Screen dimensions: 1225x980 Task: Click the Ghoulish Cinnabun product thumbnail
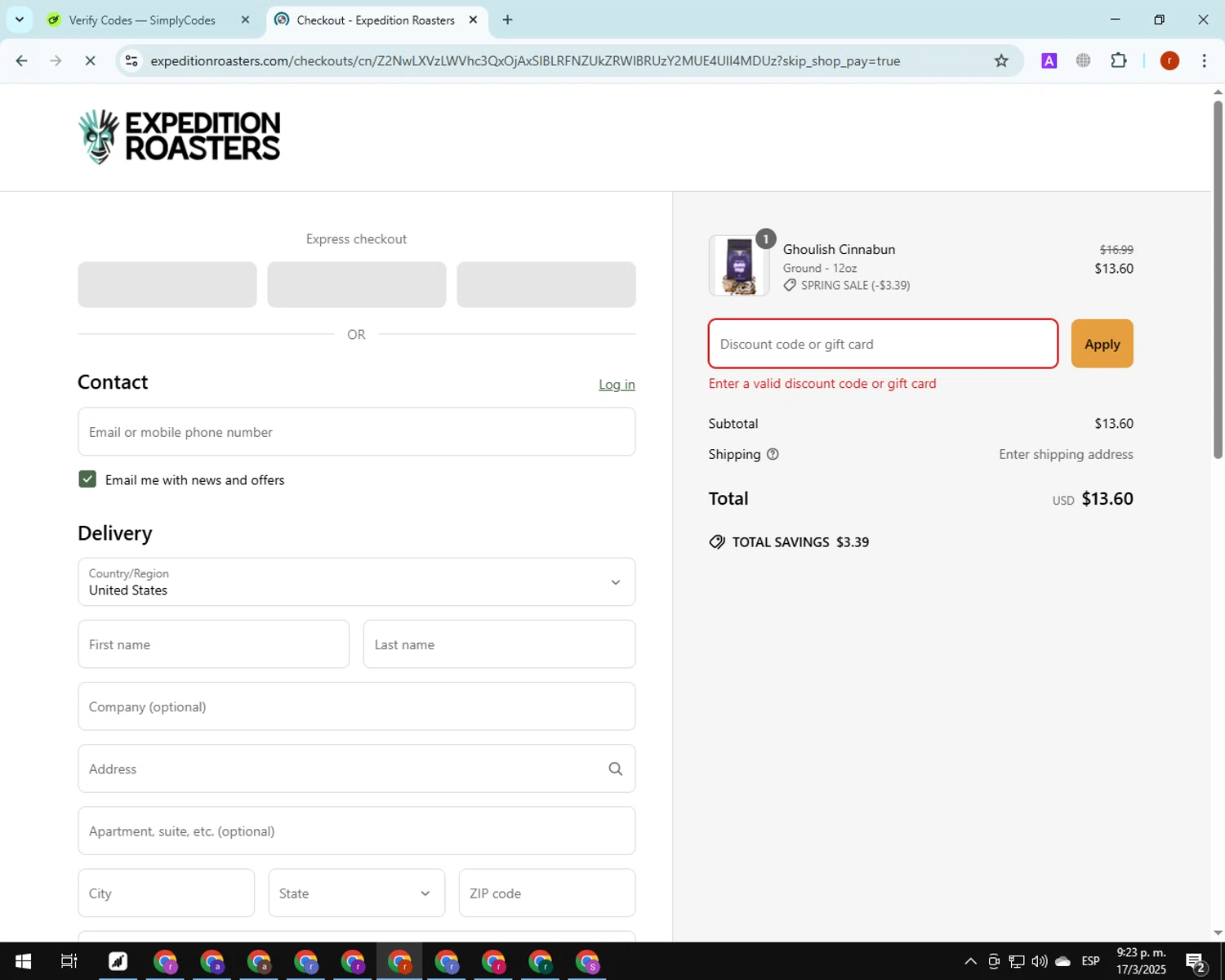pyautogui.click(x=739, y=265)
